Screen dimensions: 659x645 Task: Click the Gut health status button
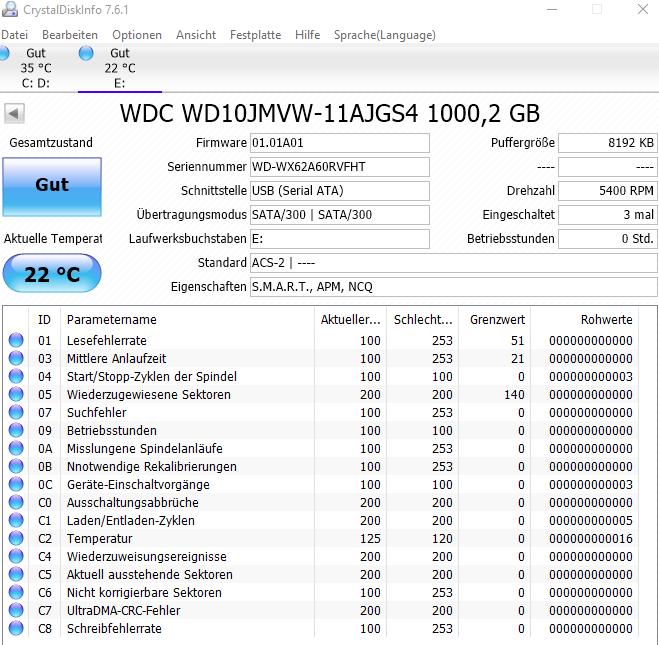52,187
